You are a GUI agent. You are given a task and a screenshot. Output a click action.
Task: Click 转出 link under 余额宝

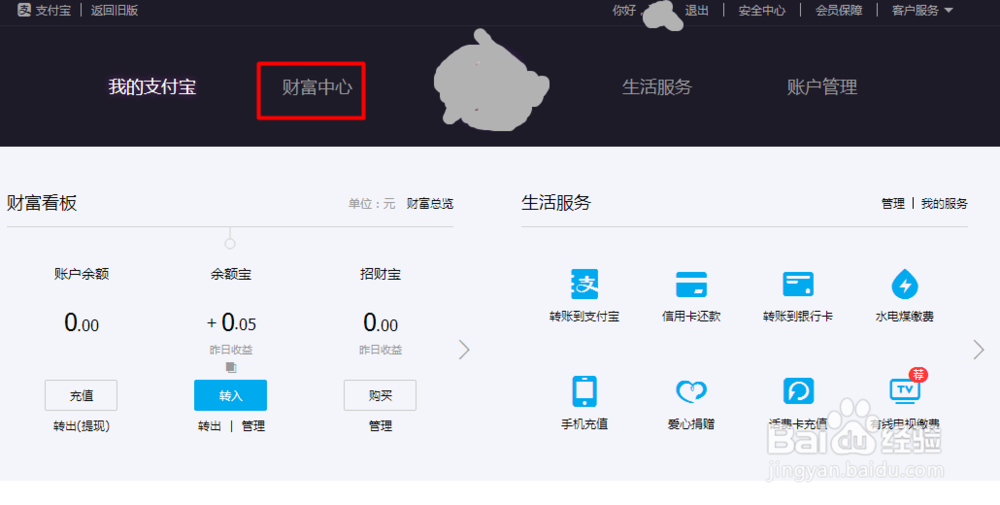(x=210, y=426)
